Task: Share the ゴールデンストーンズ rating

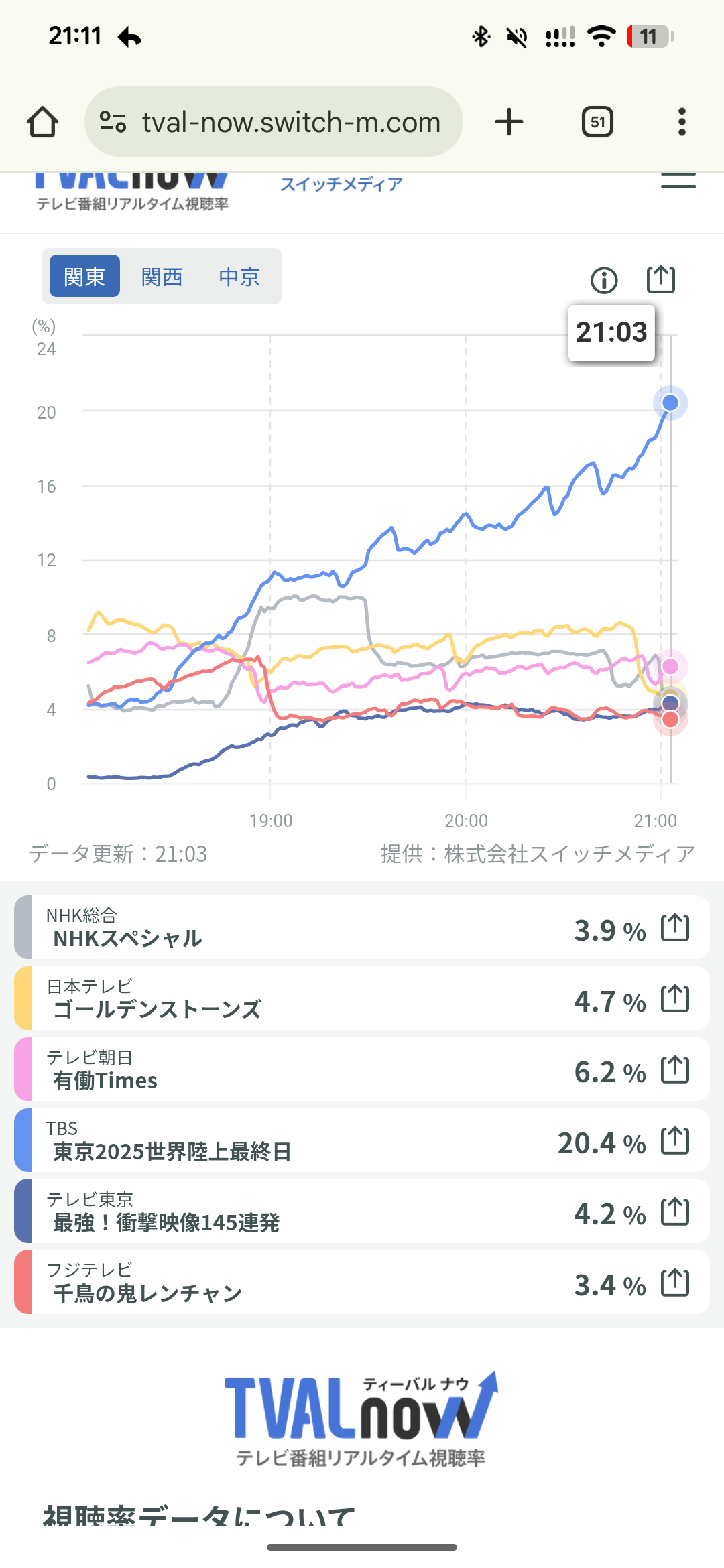Action: tap(675, 999)
